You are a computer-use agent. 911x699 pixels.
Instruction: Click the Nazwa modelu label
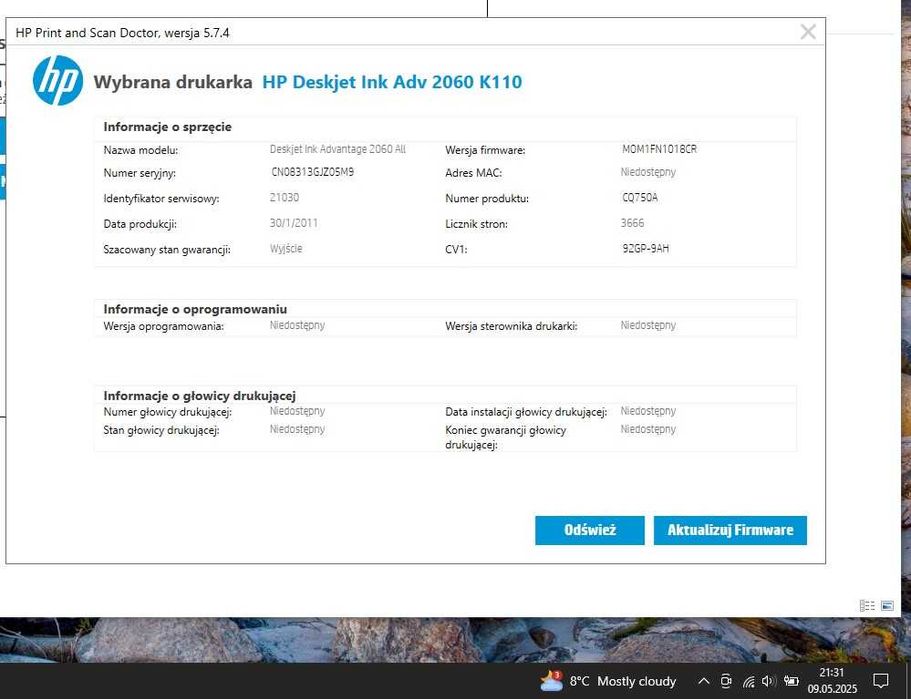141,150
